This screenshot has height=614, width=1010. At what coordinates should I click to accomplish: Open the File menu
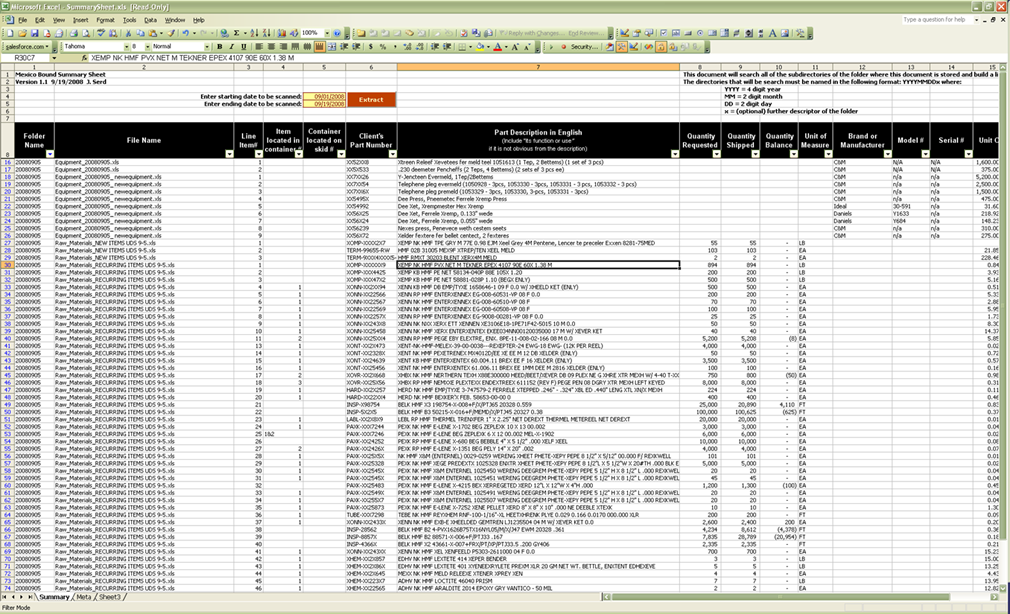23,20
